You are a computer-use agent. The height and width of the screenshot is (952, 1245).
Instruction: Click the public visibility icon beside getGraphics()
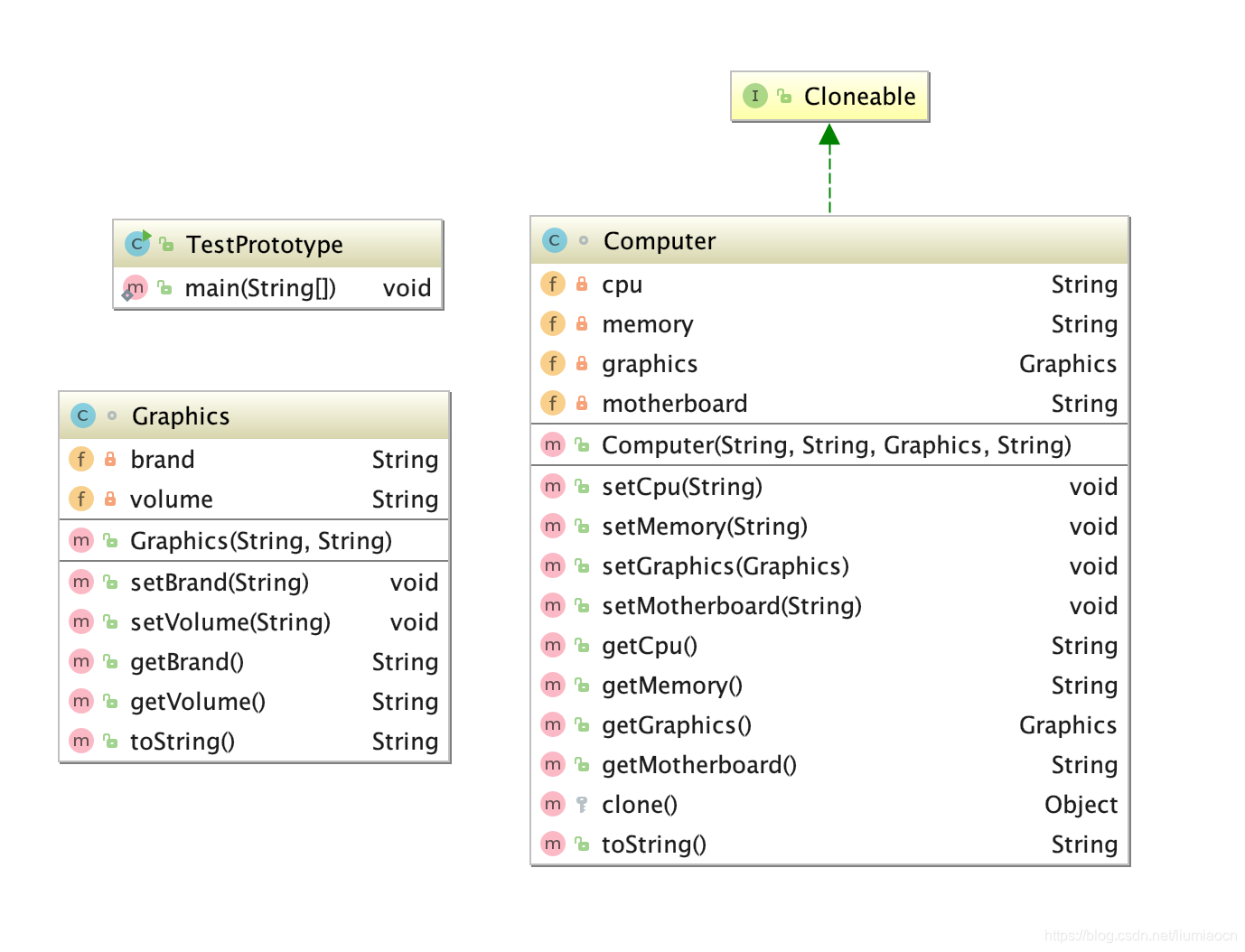582,724
